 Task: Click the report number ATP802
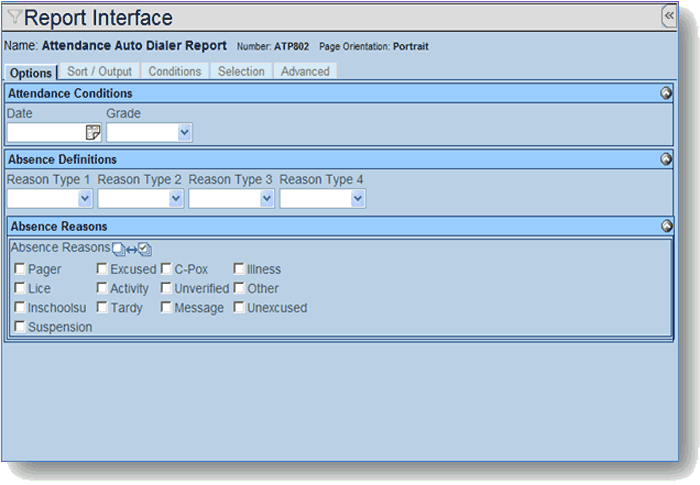[291, 46]
